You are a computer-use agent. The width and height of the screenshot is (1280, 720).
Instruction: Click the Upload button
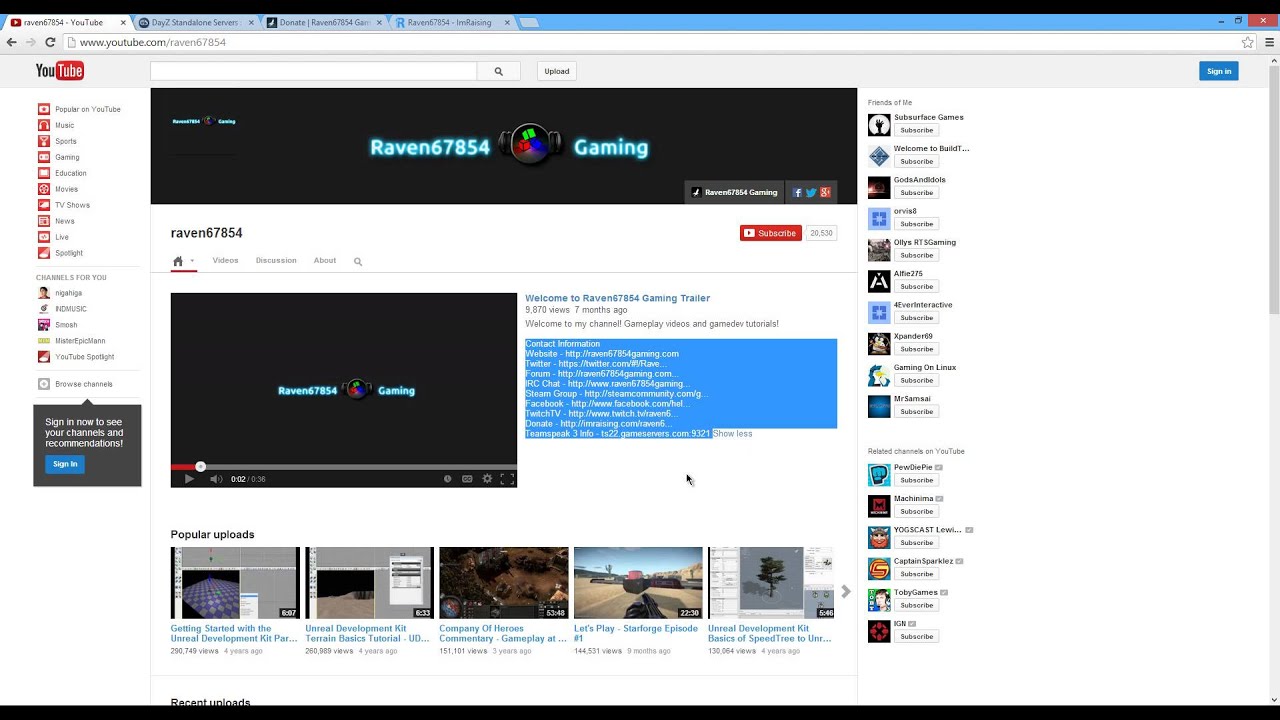pos(557,71)
